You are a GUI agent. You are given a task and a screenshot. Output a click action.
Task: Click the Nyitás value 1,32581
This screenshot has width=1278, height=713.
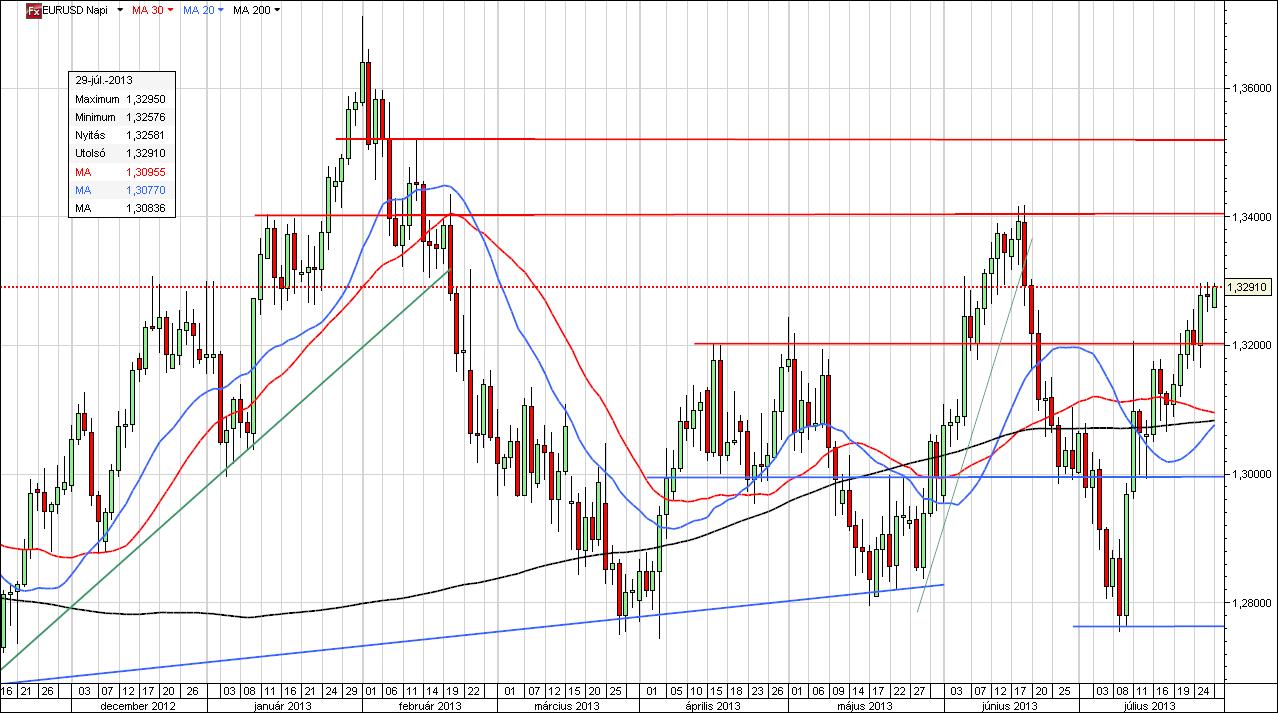tap(145, 135)
